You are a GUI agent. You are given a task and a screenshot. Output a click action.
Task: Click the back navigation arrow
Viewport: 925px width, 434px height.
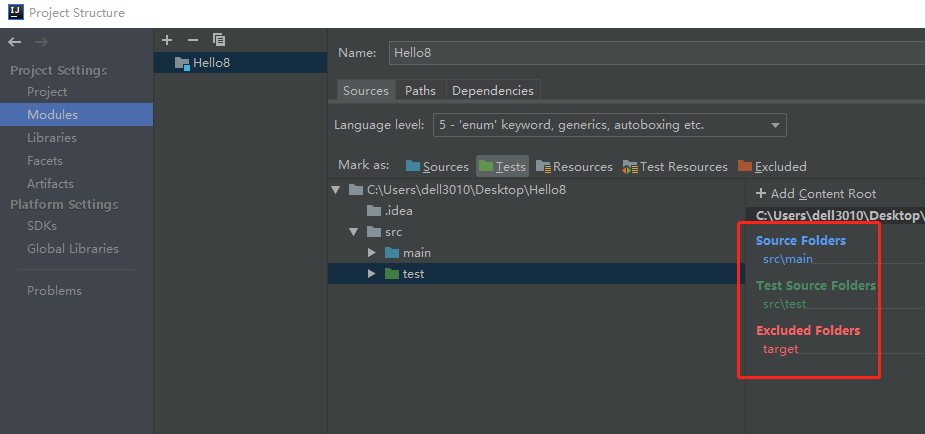tap(14, 42)
